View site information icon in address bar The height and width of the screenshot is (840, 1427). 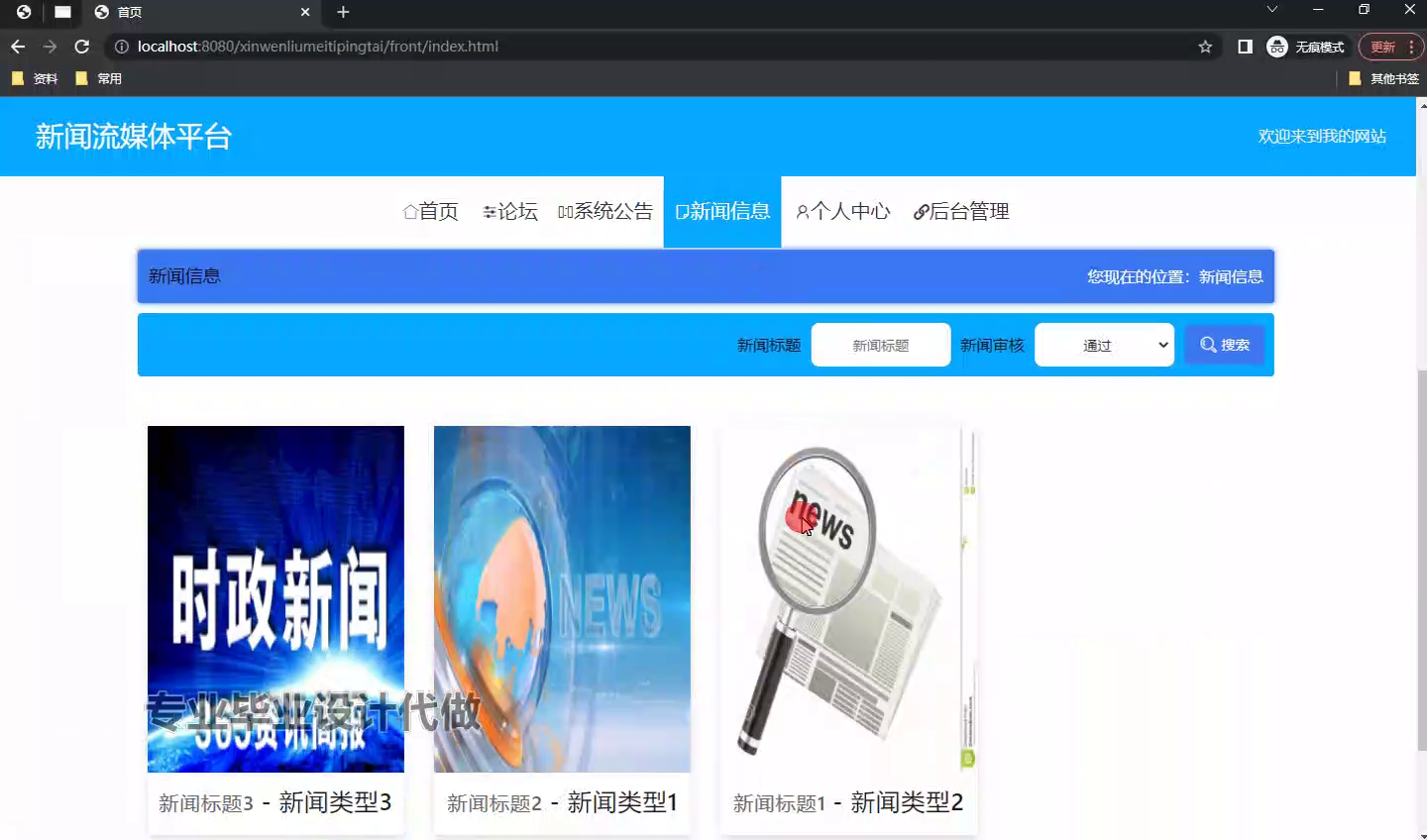[x=122, y=47]
